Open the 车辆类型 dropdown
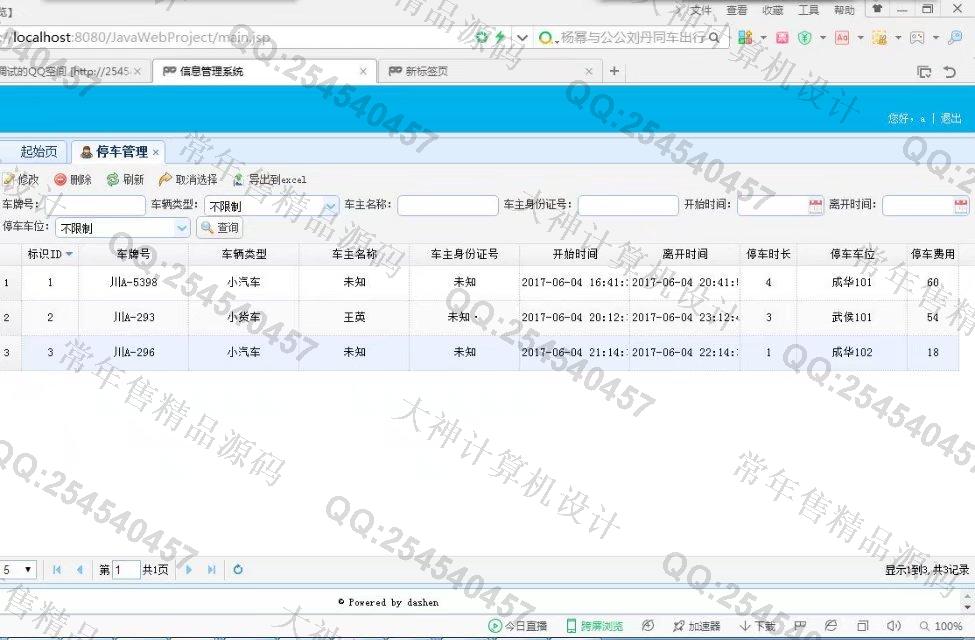The image size is (975, 640). (x=331, y=206)
